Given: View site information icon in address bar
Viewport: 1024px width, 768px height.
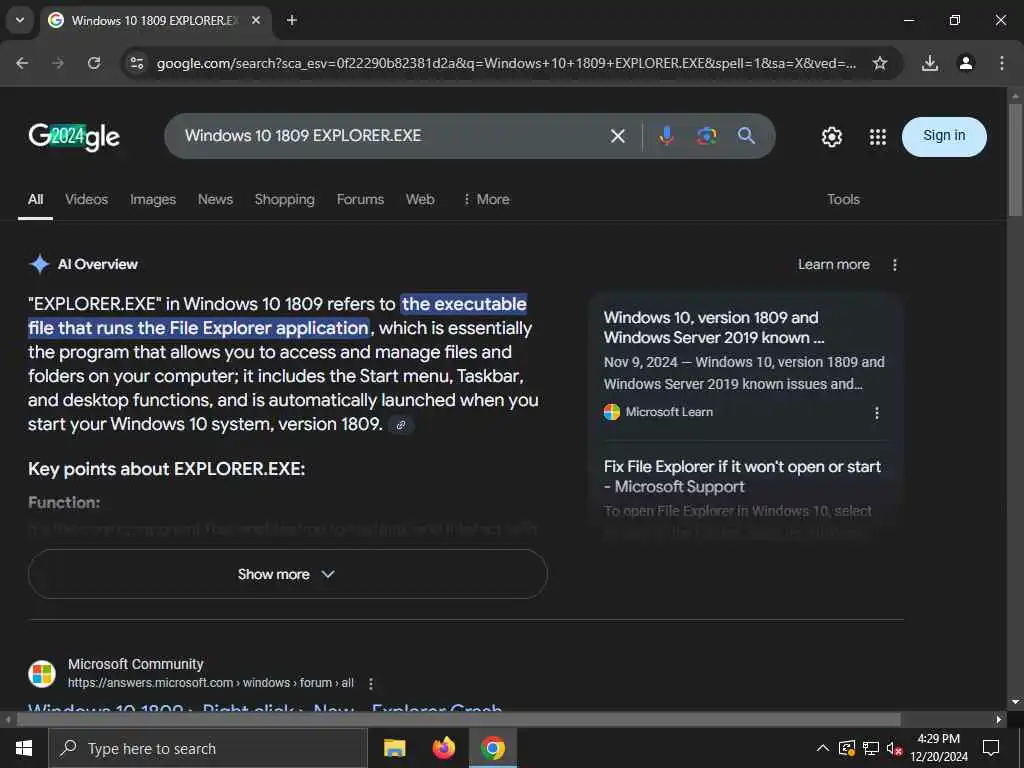Looking at the screenshot, I should pos(136,63).
